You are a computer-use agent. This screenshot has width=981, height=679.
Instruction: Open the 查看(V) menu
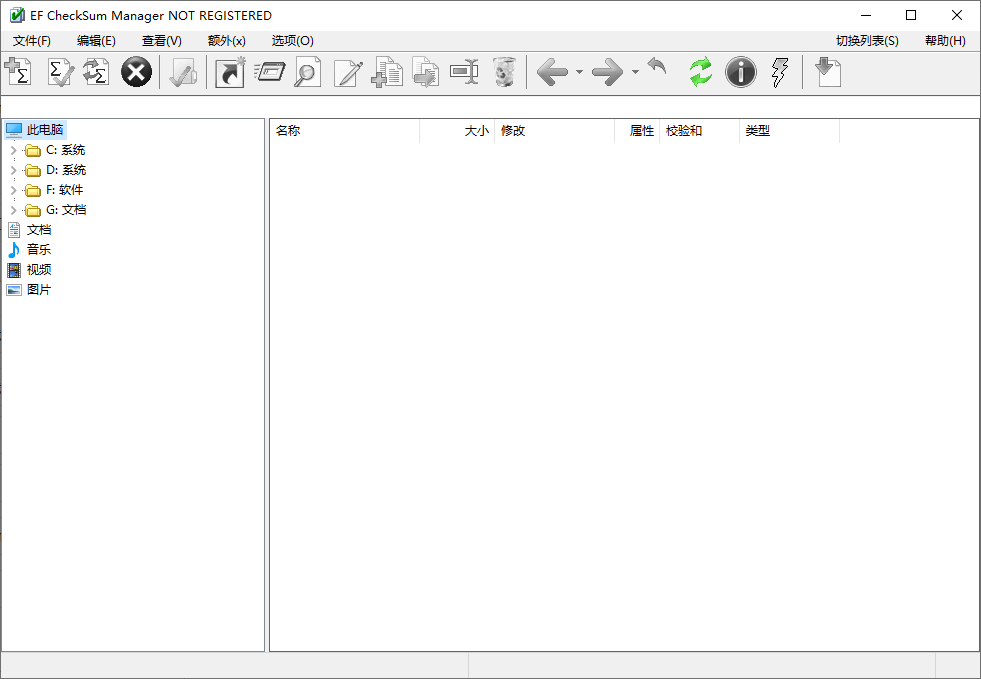click(161, 41)
